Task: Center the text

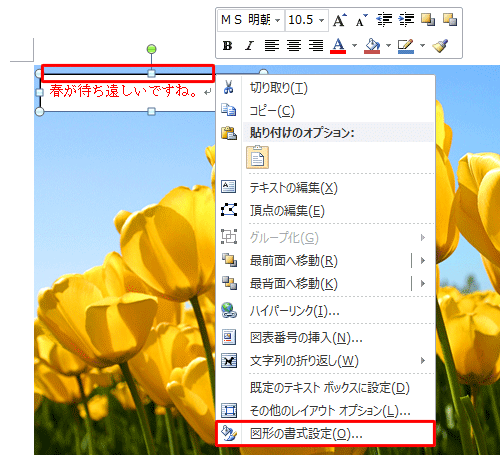Action: (x=294, y=46)
